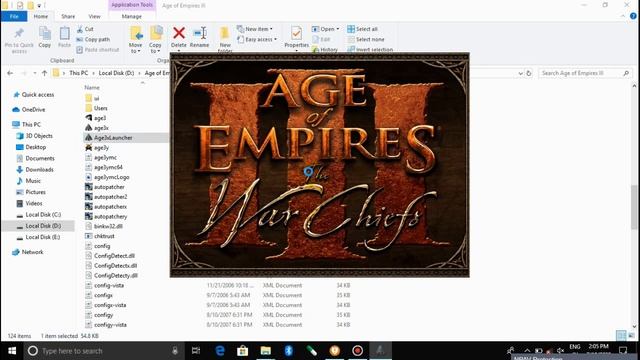Screen dimensions: 640x360
Task: Switch to details view layout button
Action: (621, 336)
